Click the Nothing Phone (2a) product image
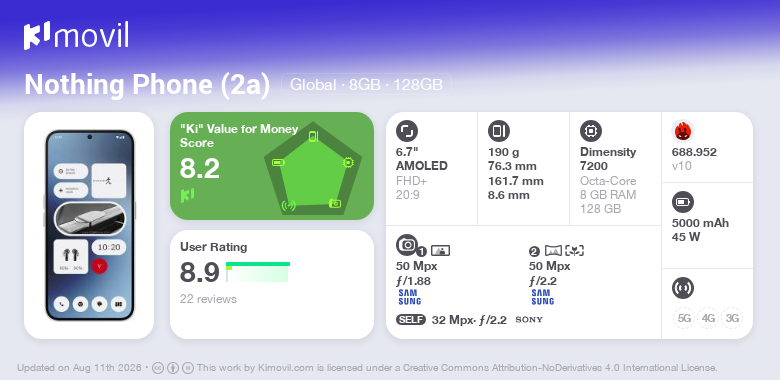Screen dimensions: 780x380 pos(89,225)
